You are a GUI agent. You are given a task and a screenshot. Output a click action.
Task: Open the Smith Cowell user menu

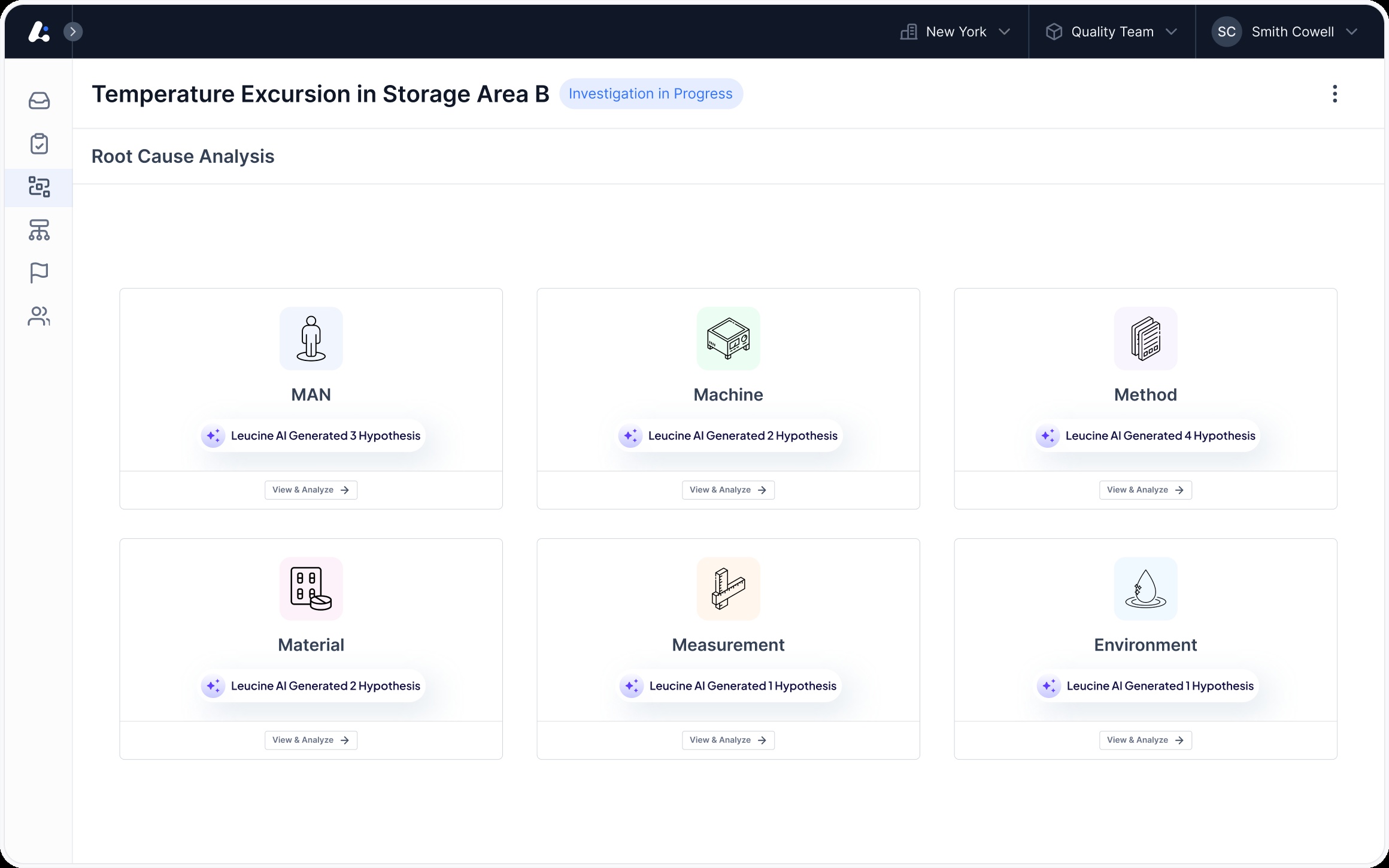point(1285,32)
